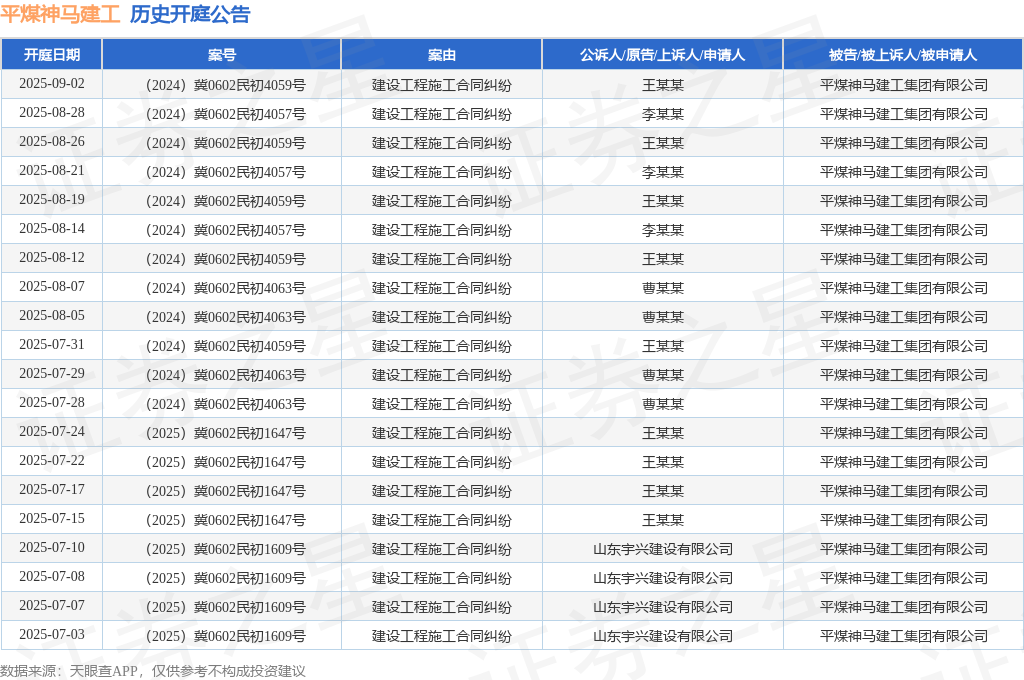Click the date cell 2025-07-17

click(52, 489)
